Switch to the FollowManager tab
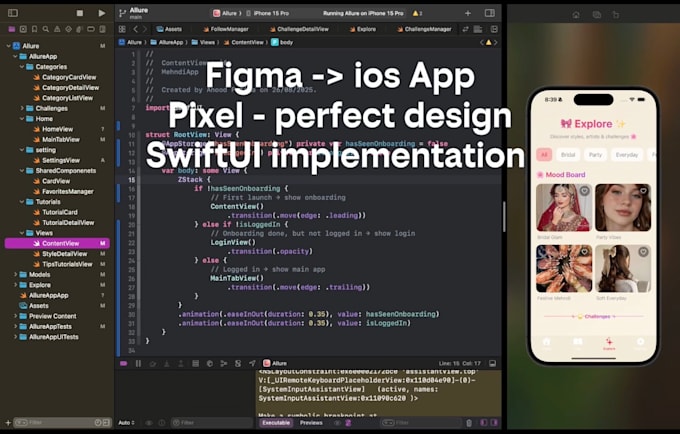Screen dimensions: 680x434 coord(226,29)
